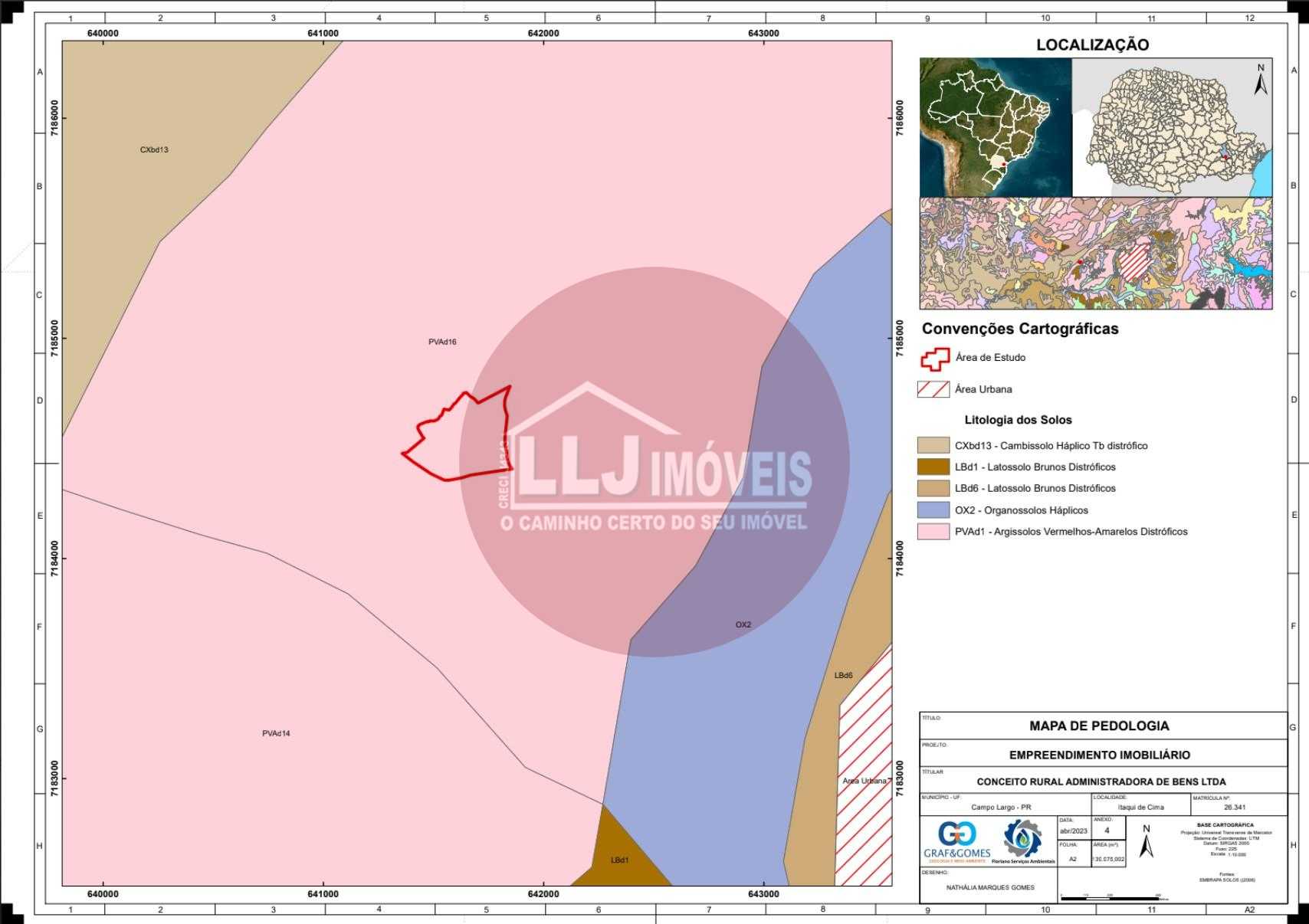Screen dimensions: 1309x924
Task: Click the red Área de Estudo legend symbol
Action: point(934,358)
